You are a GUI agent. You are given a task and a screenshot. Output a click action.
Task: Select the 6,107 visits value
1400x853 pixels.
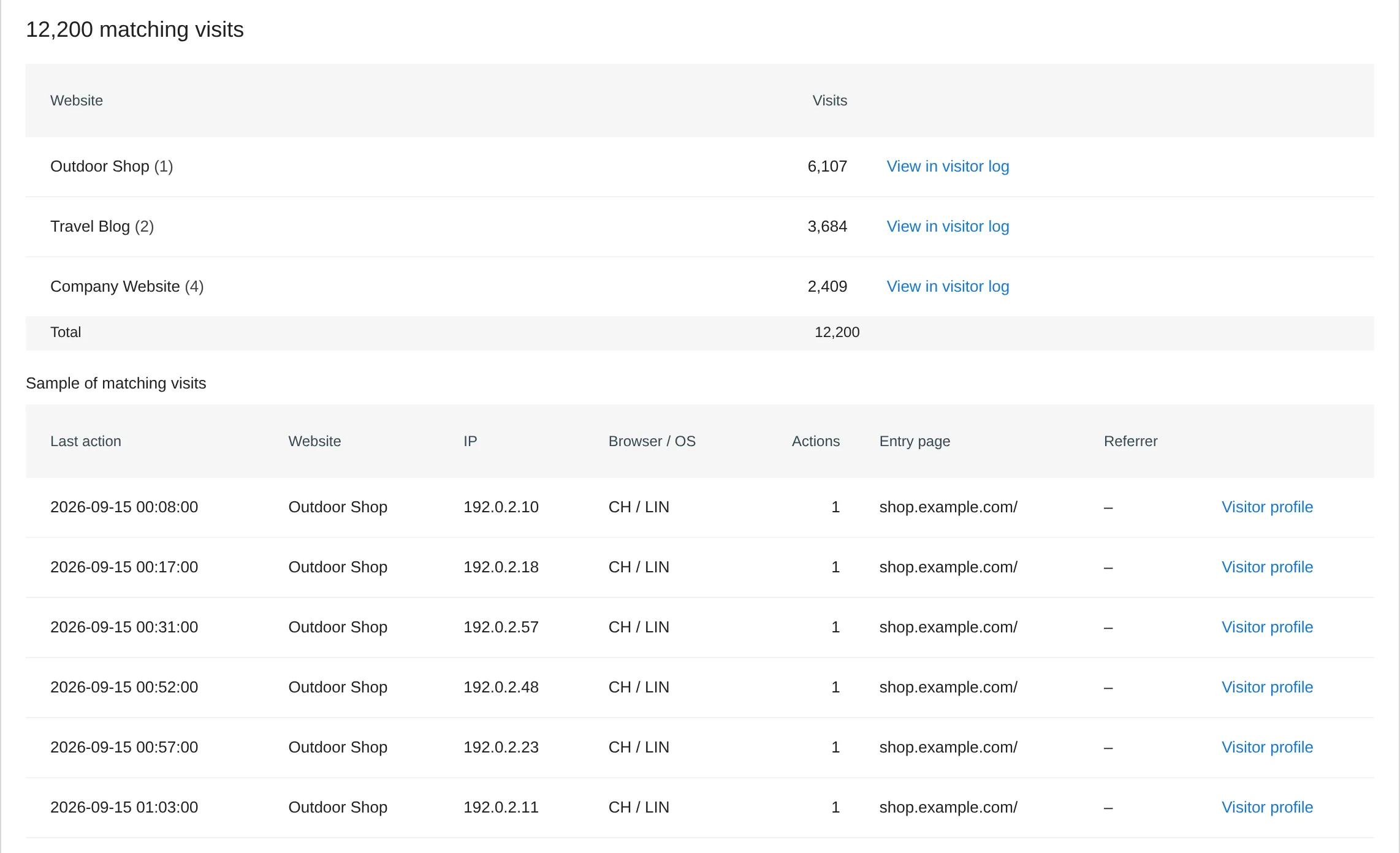(827, 166)
